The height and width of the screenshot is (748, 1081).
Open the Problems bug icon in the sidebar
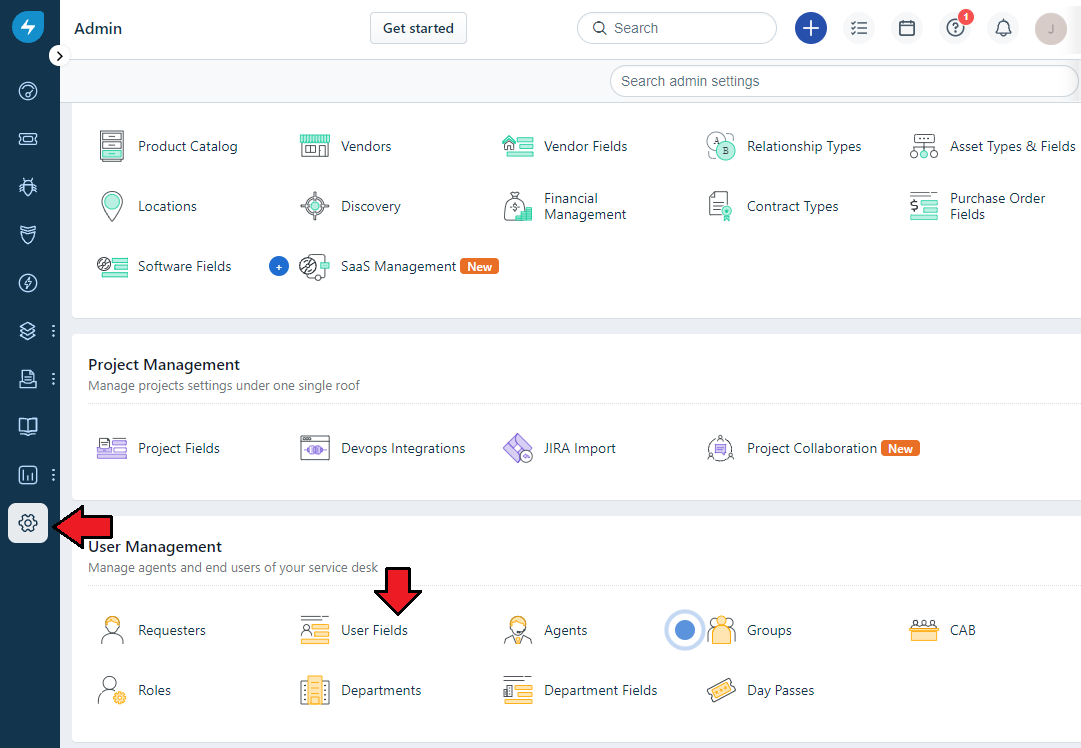coord(28,187)
